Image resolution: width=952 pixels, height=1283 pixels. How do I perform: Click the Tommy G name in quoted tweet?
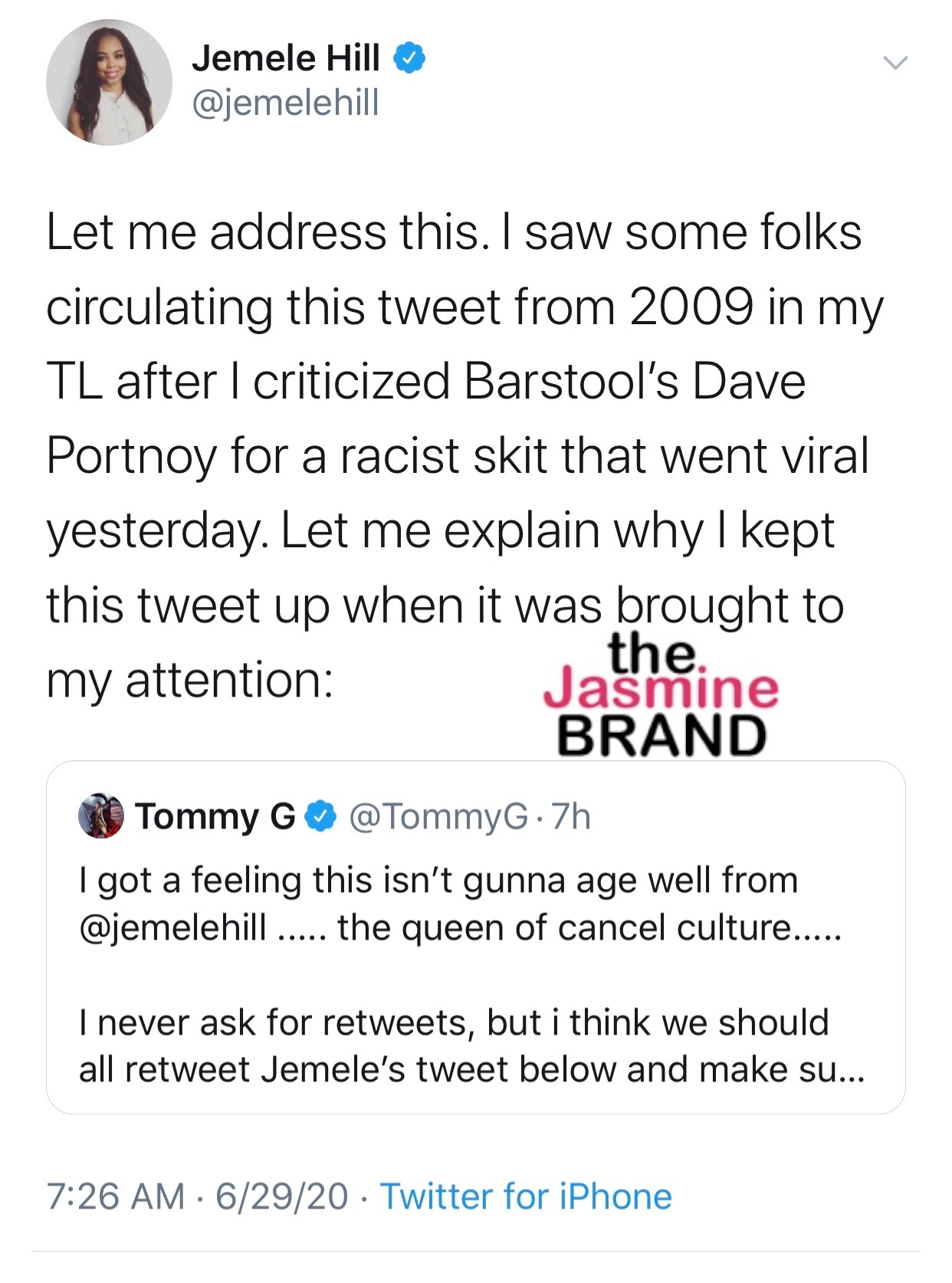(x=215, y=816)
